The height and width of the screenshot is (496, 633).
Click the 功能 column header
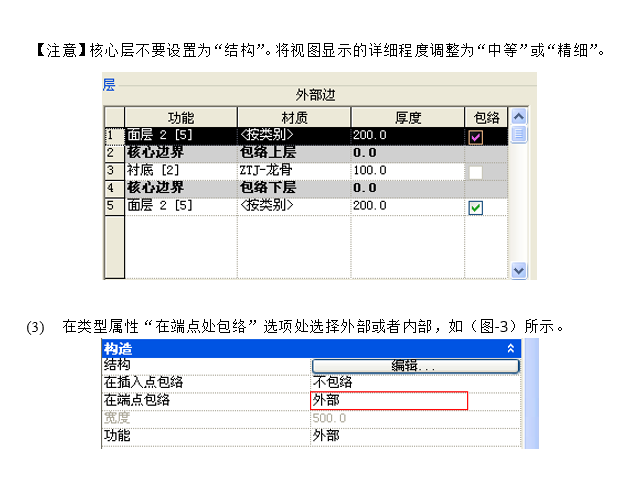point(181,117)
